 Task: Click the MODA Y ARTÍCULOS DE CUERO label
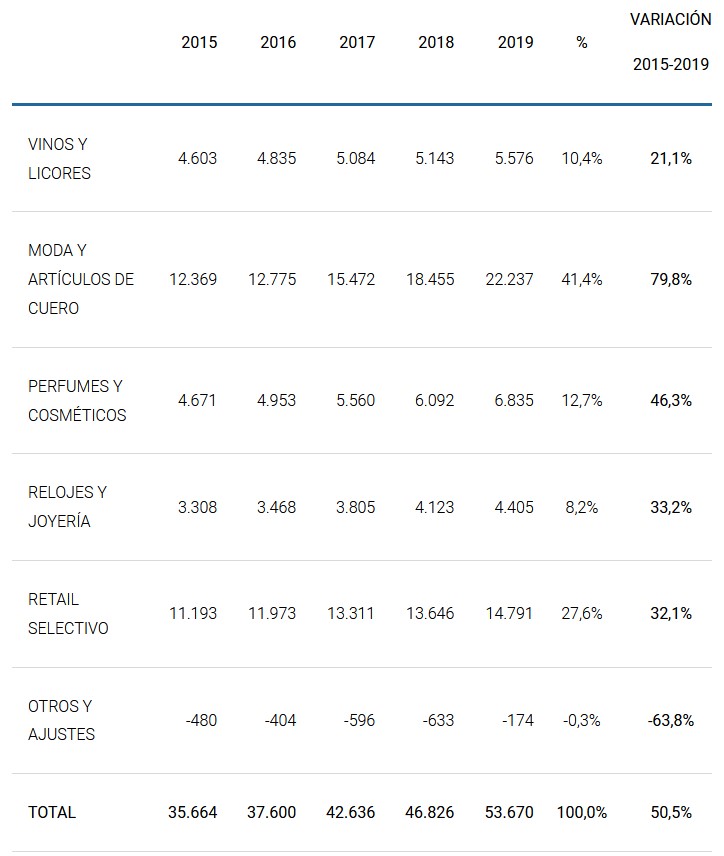(80, 279)
